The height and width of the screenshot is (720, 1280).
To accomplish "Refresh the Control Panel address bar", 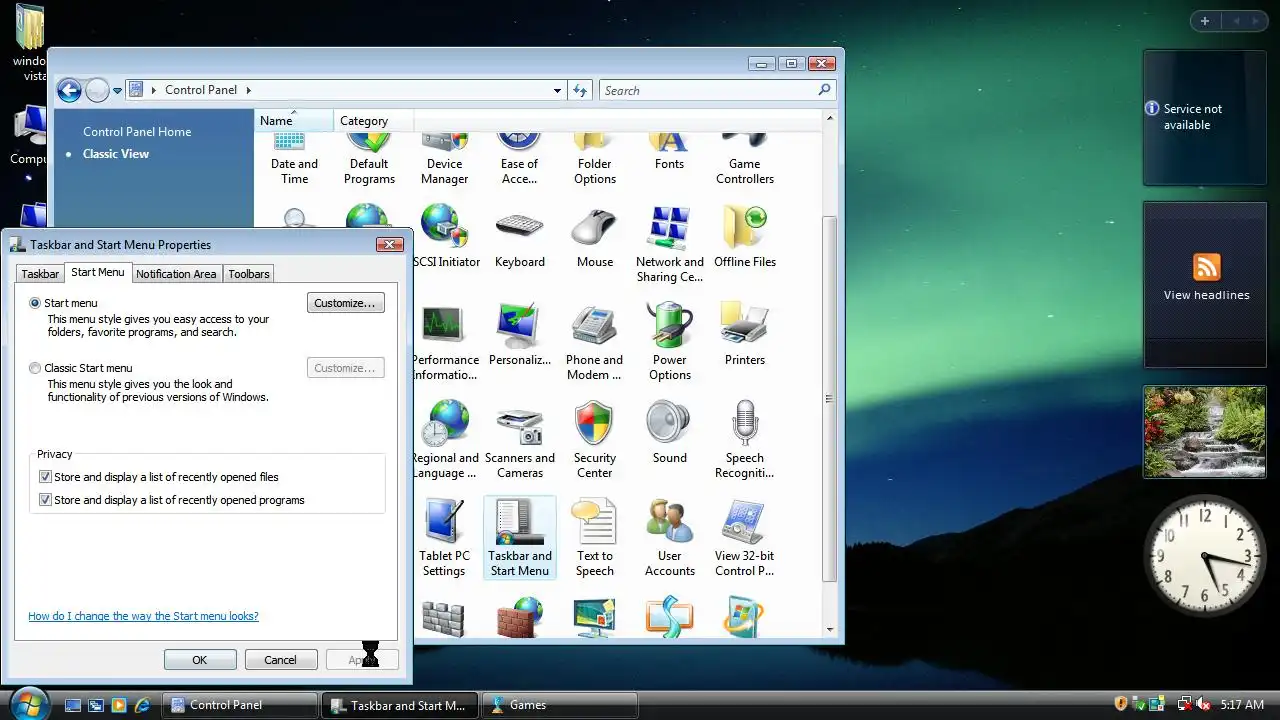I will (580, 90).
